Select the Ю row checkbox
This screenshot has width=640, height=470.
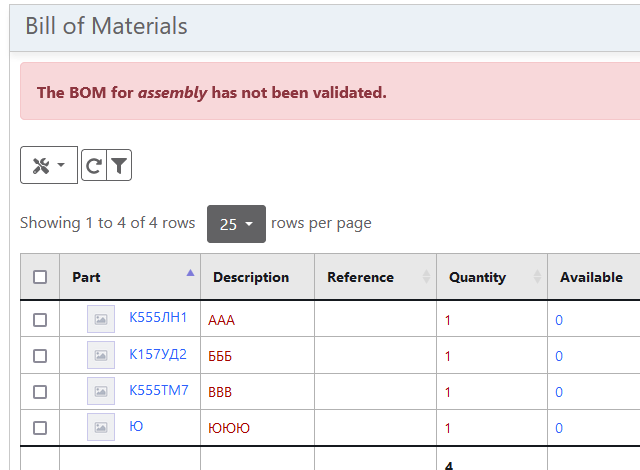coord(40,428)
